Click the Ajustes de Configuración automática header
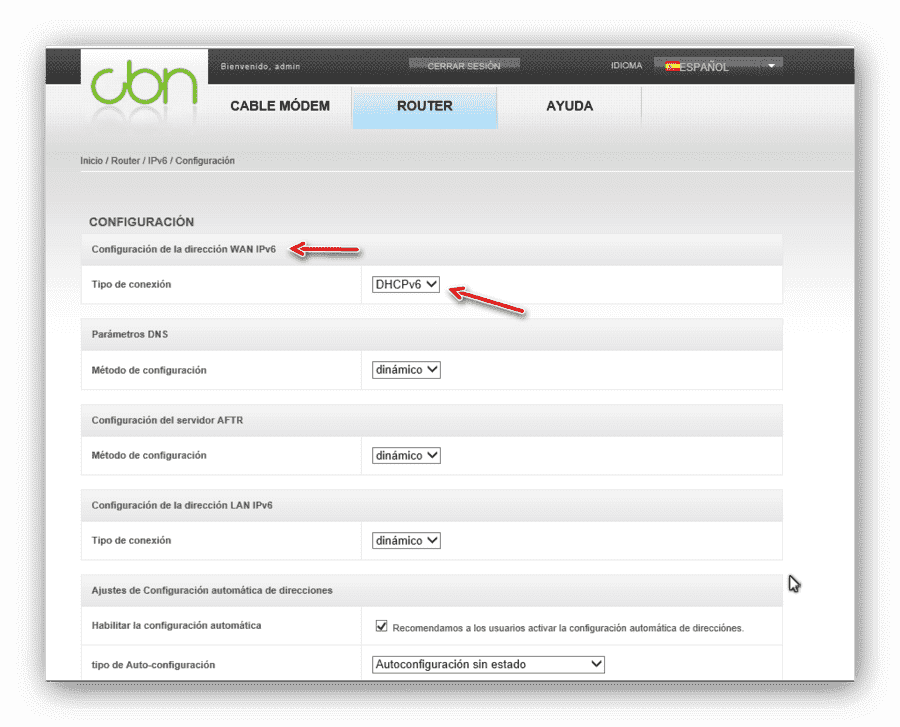Image resolution: width=900 pixels, height=727 pixels. (x=212, y=590)
